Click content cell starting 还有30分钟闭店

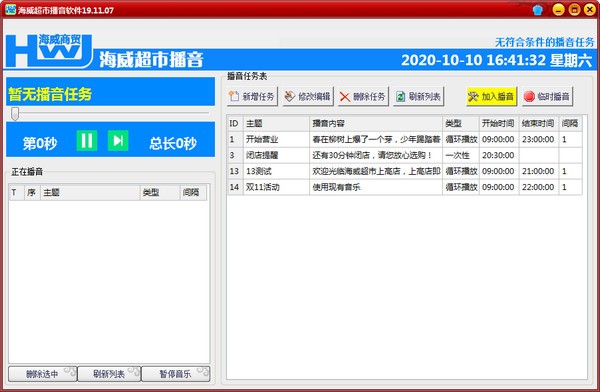pos(376,155)
